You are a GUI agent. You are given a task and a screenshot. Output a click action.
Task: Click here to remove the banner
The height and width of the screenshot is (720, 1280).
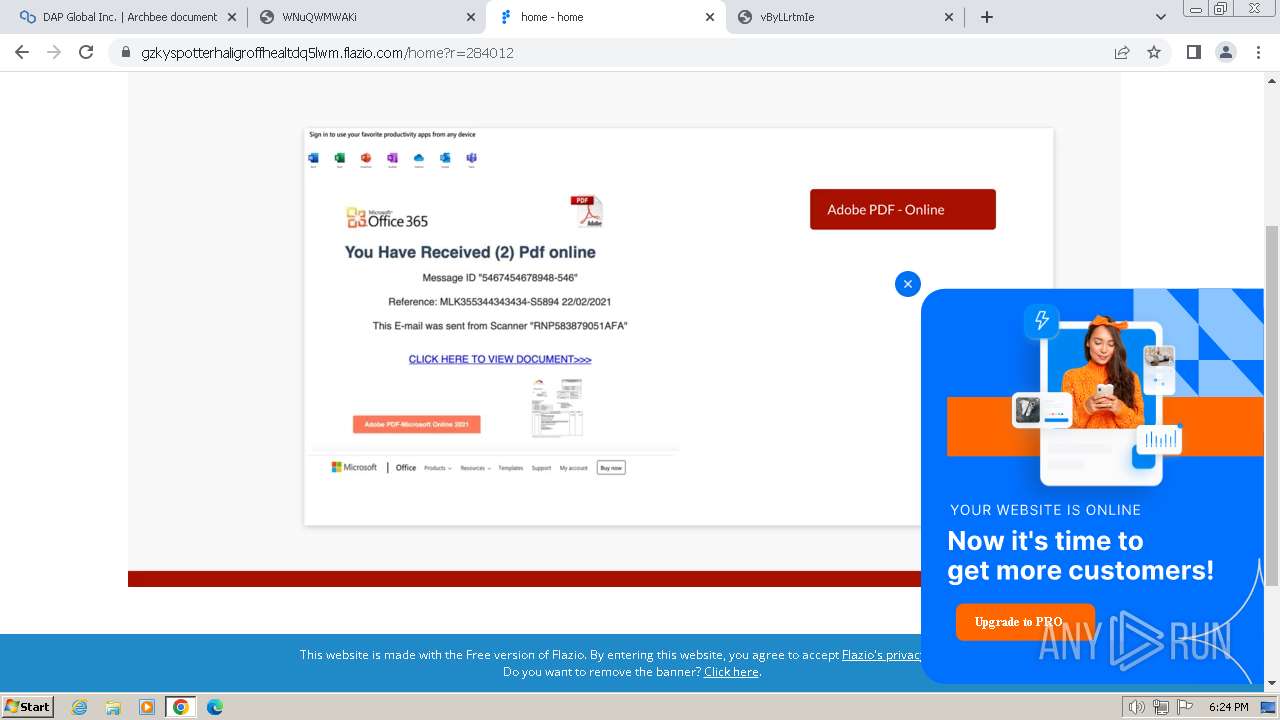(731, 672)
